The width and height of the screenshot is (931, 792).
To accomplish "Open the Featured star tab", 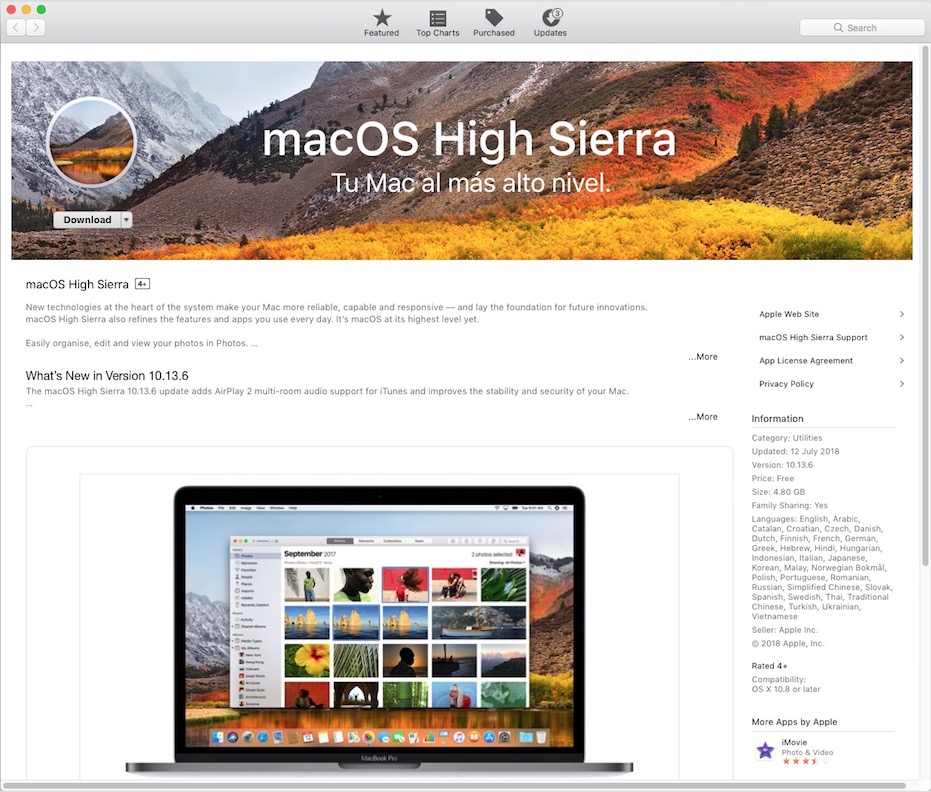I will coord(381,23).
